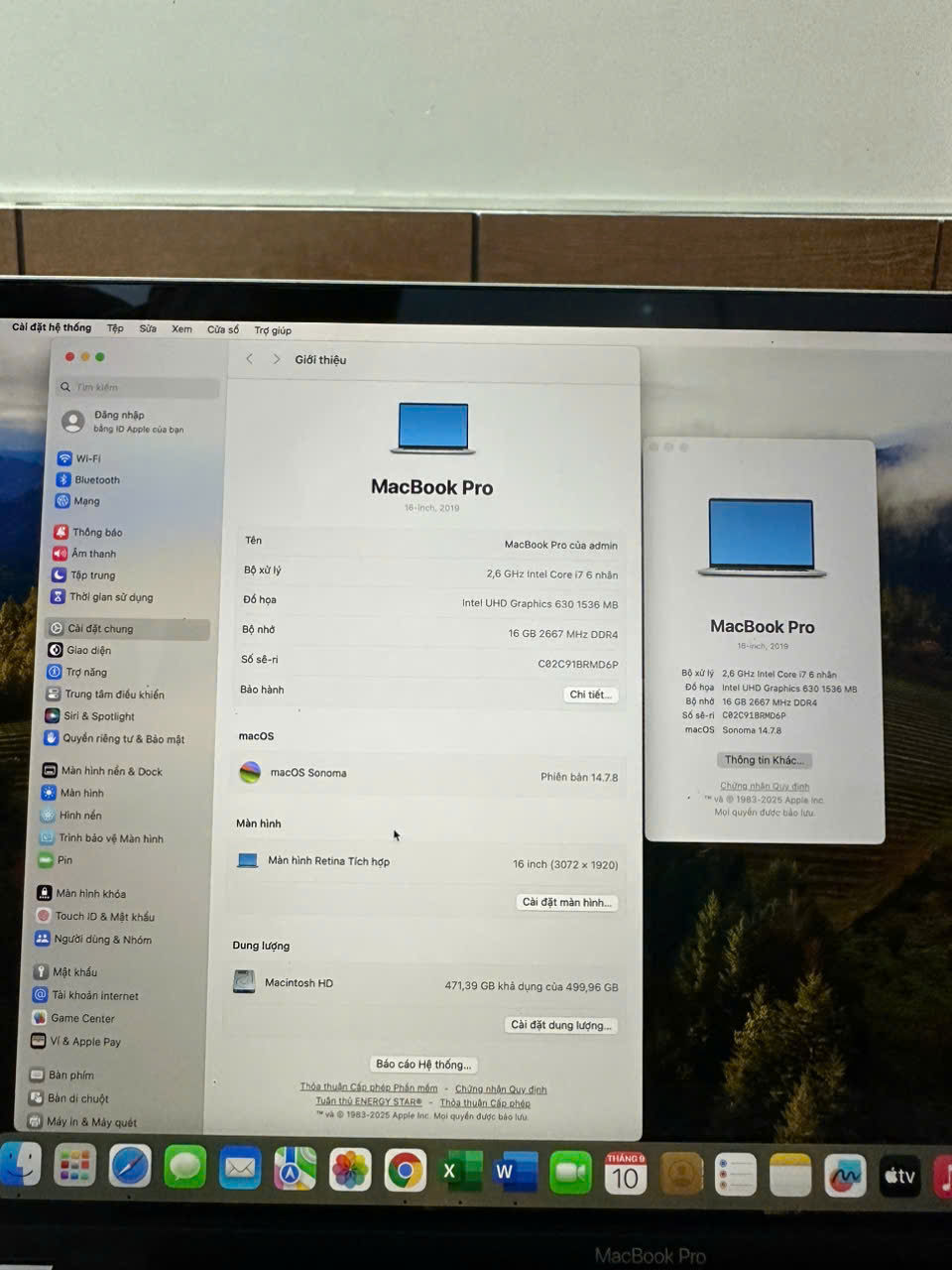Open the Tệp menu

(x=115, y=328)
